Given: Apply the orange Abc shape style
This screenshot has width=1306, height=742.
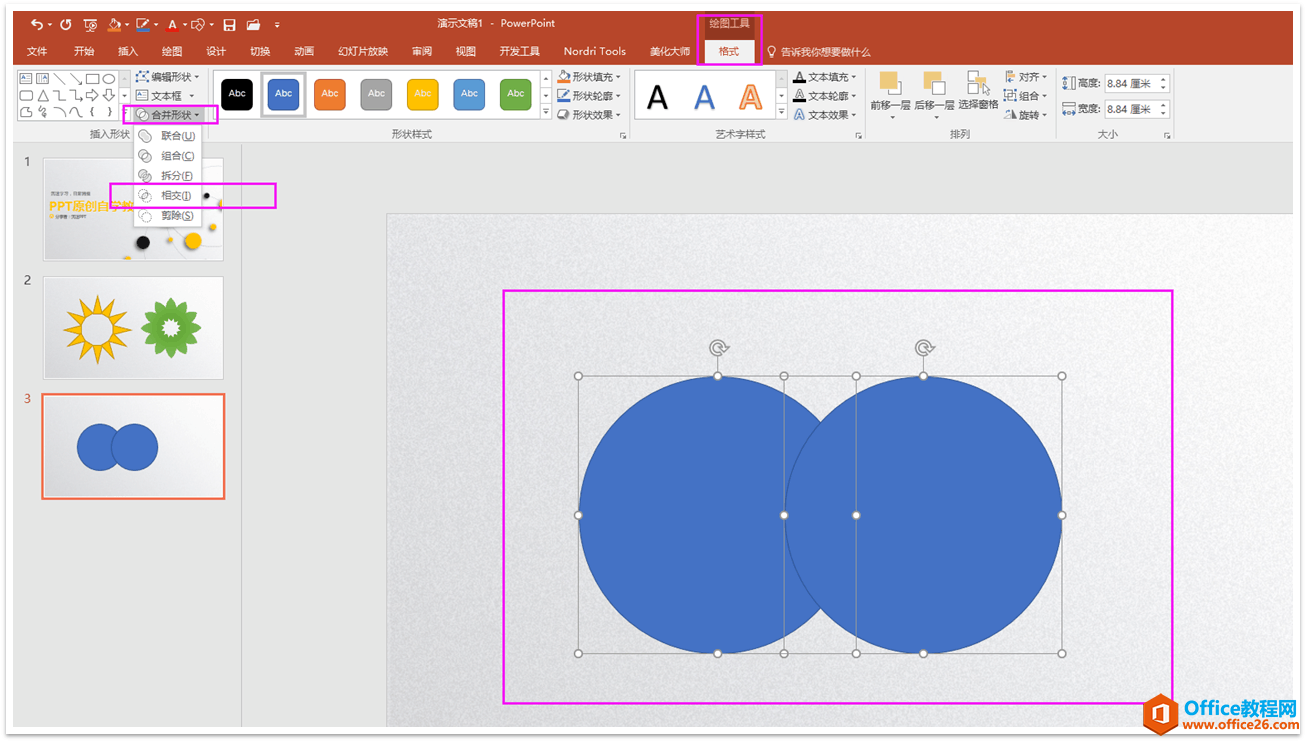Looking at the screenshot, I should click(x=330, y=94).
